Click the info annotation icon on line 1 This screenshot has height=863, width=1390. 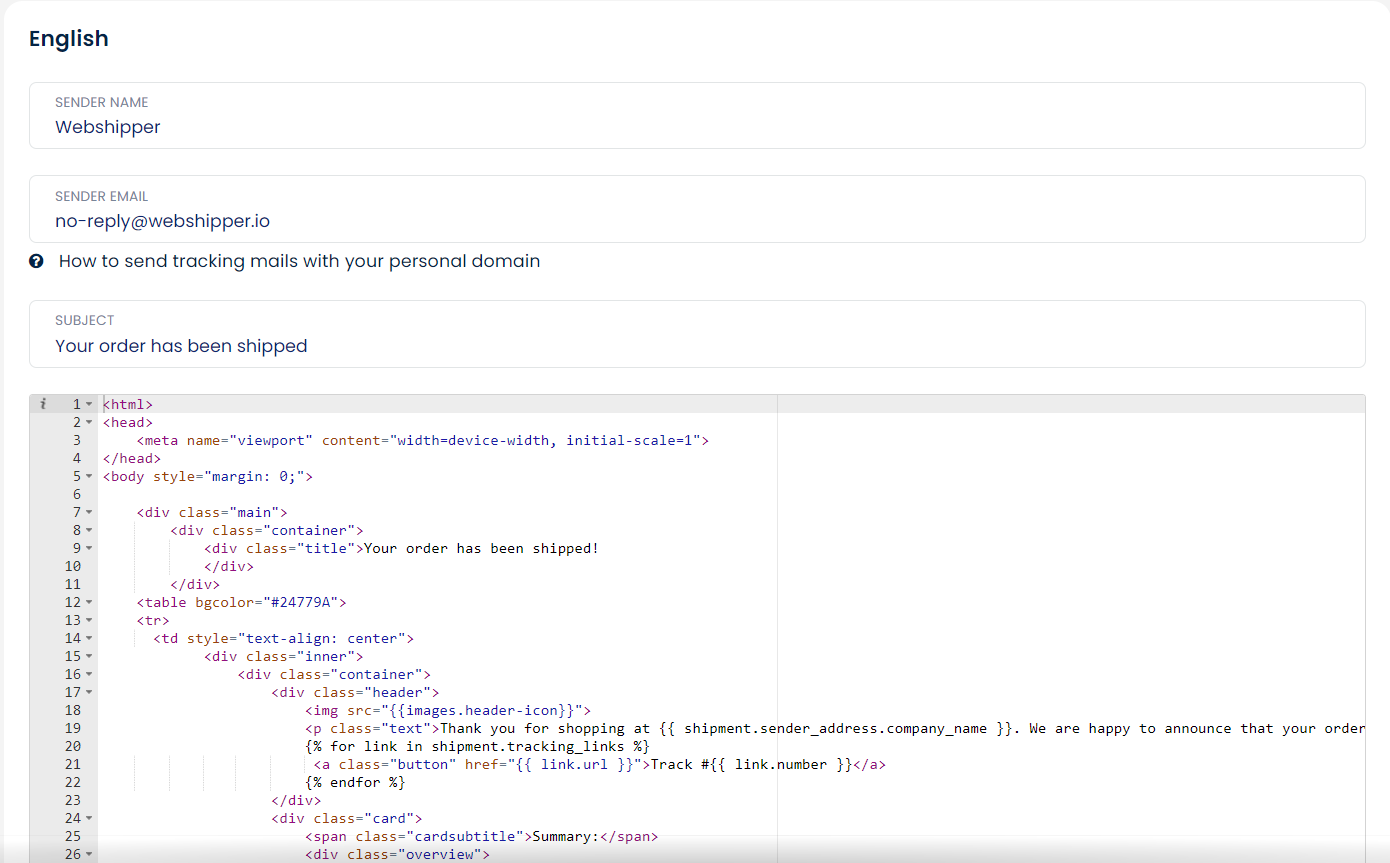click(x=43, y=404)
